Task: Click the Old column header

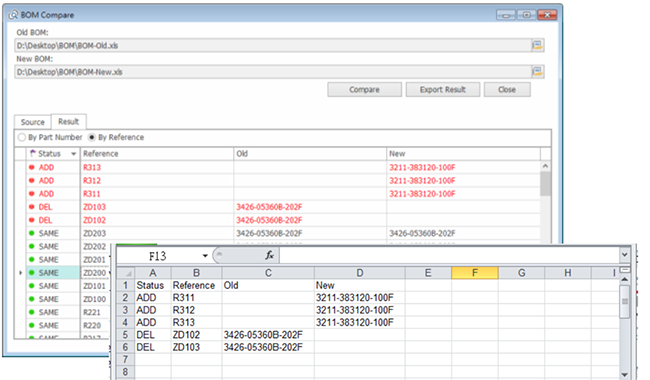Action: [310, 154]
